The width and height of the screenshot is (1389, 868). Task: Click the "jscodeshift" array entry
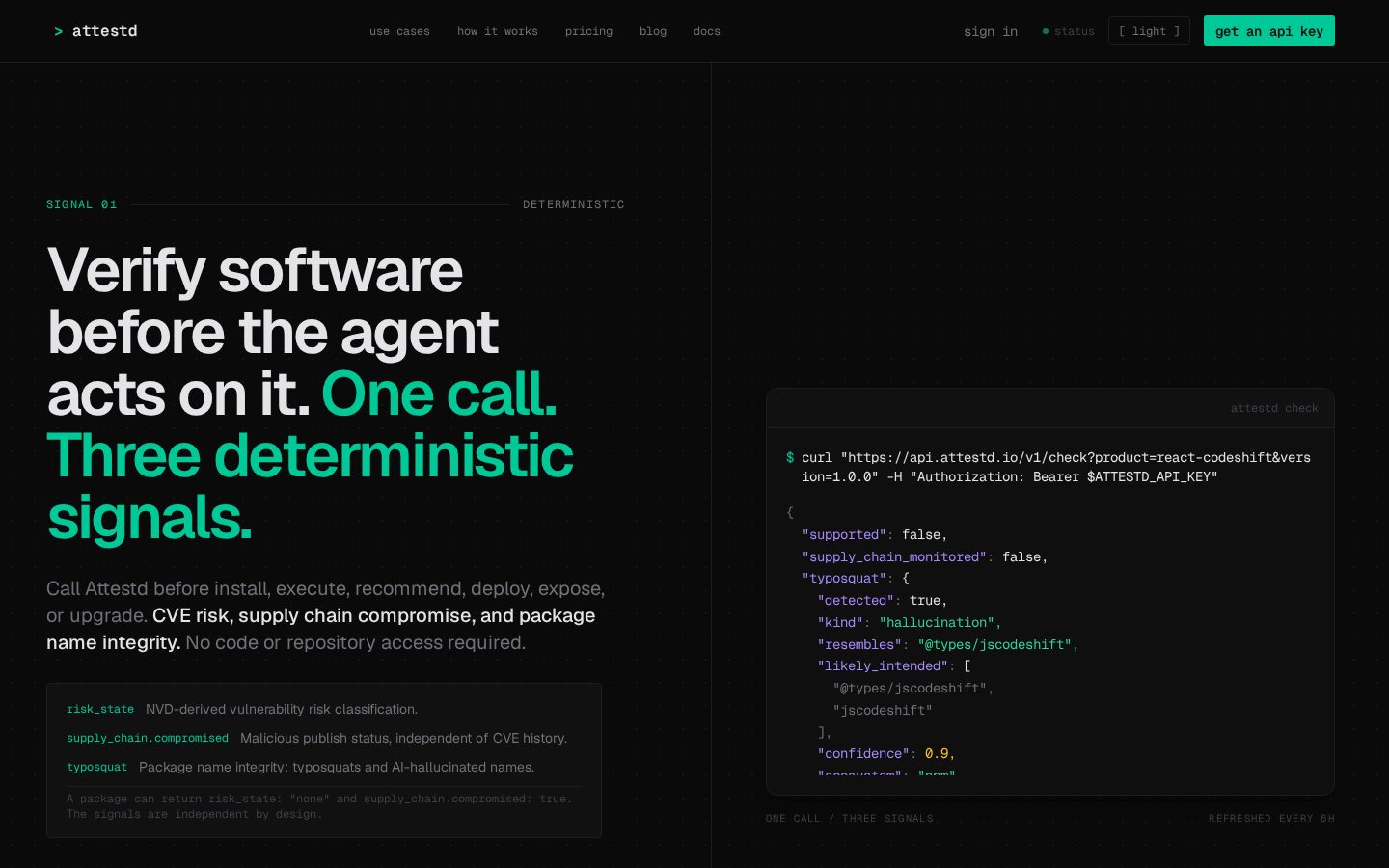pyautogui.click(x=883, y=710)
